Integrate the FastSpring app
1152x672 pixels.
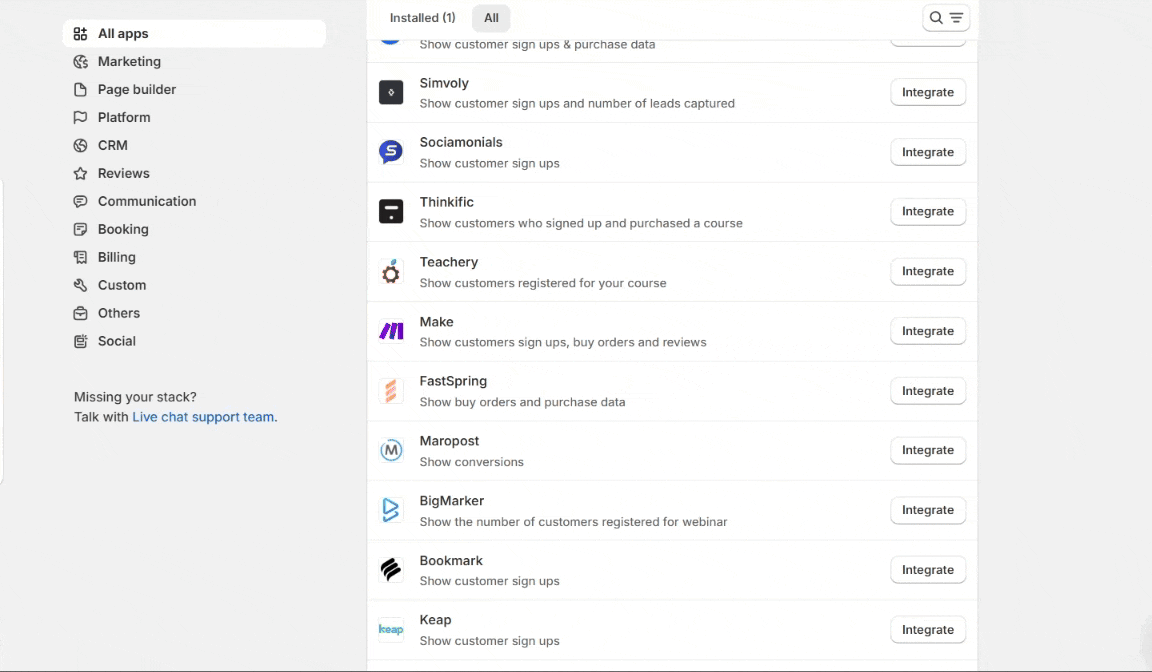click(x=928, y=391)
